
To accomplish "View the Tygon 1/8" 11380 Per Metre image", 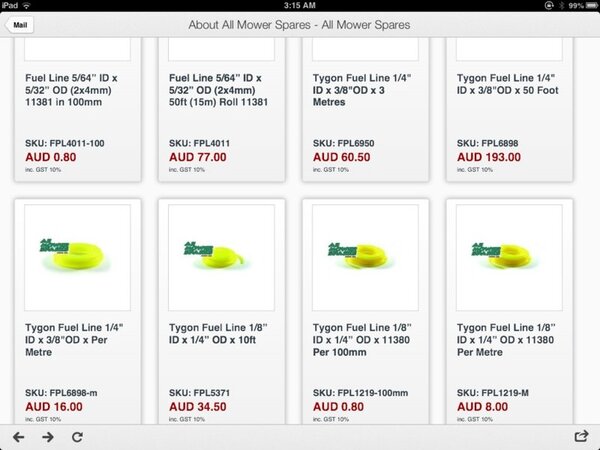I will click(510, 257).
